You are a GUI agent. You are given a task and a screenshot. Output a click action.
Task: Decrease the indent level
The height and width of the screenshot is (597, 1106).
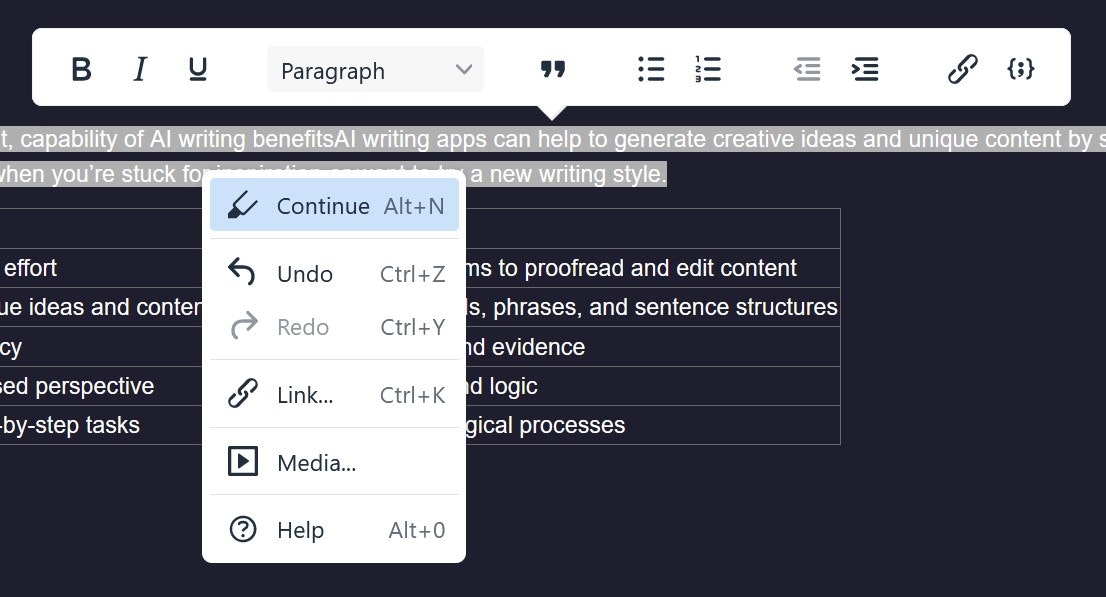[x=808, y=69]
